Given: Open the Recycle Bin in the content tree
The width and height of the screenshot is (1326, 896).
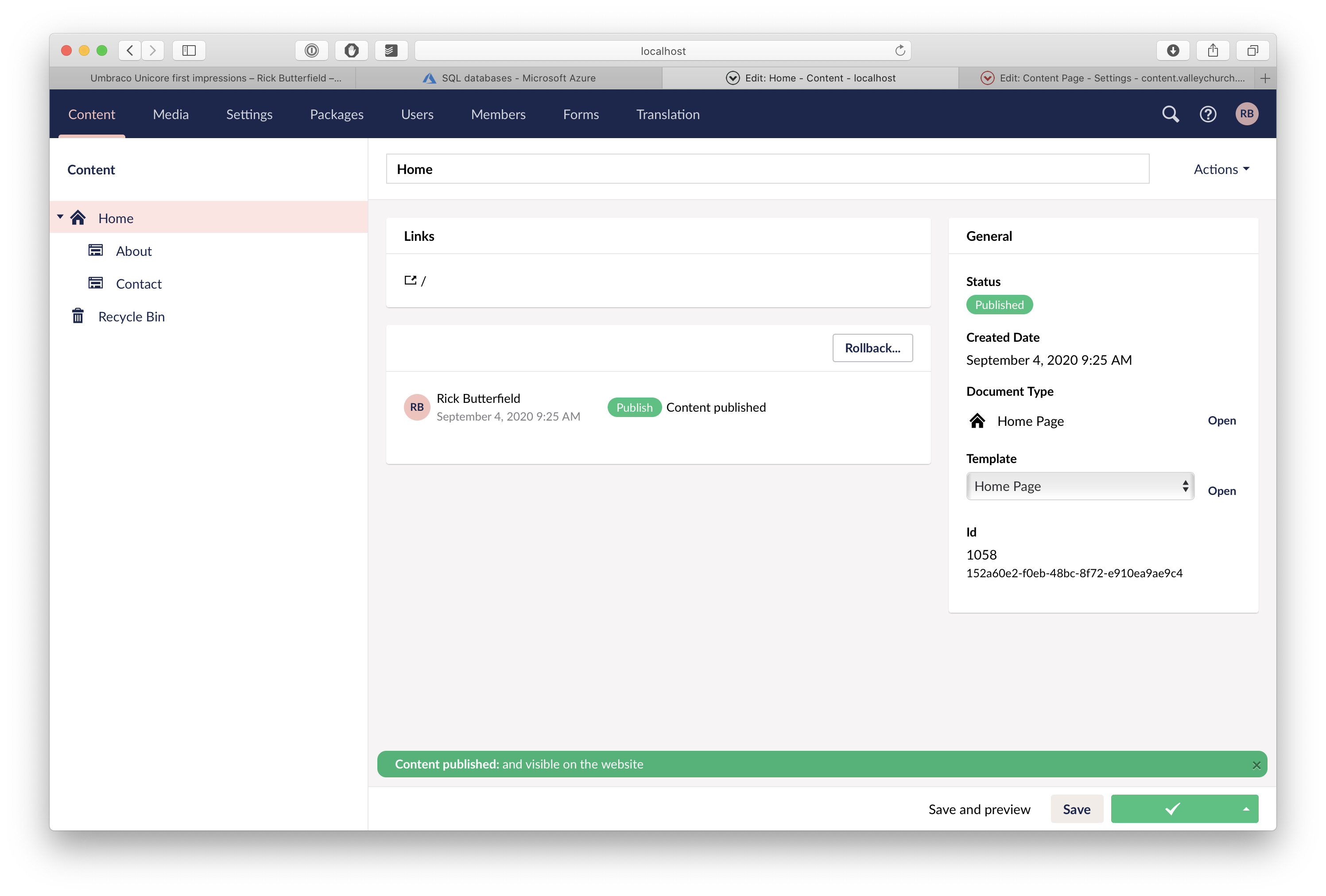Looking at the screenshot, I should [x=131, y=316].
